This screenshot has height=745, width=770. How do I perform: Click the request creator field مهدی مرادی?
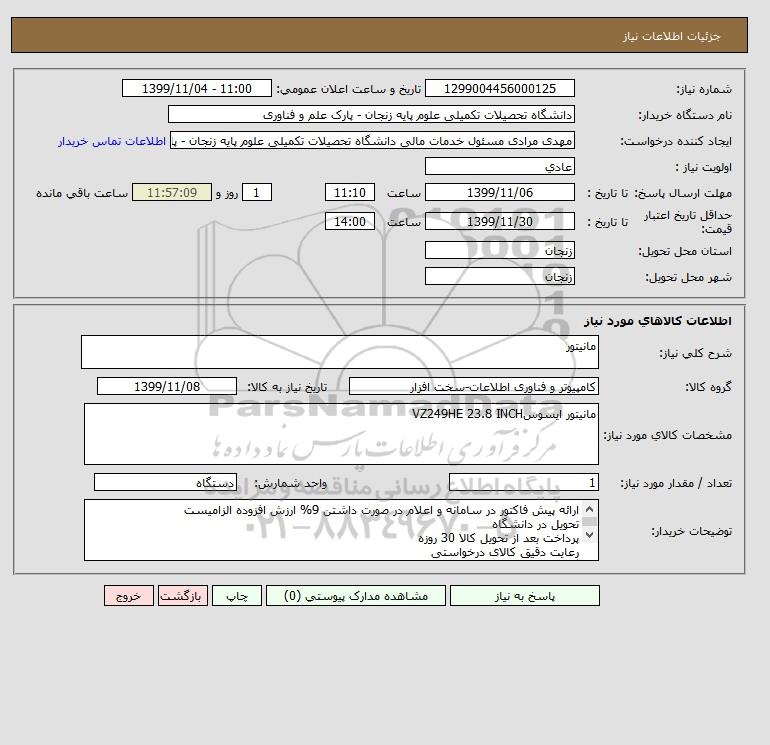tap(372, 140)
